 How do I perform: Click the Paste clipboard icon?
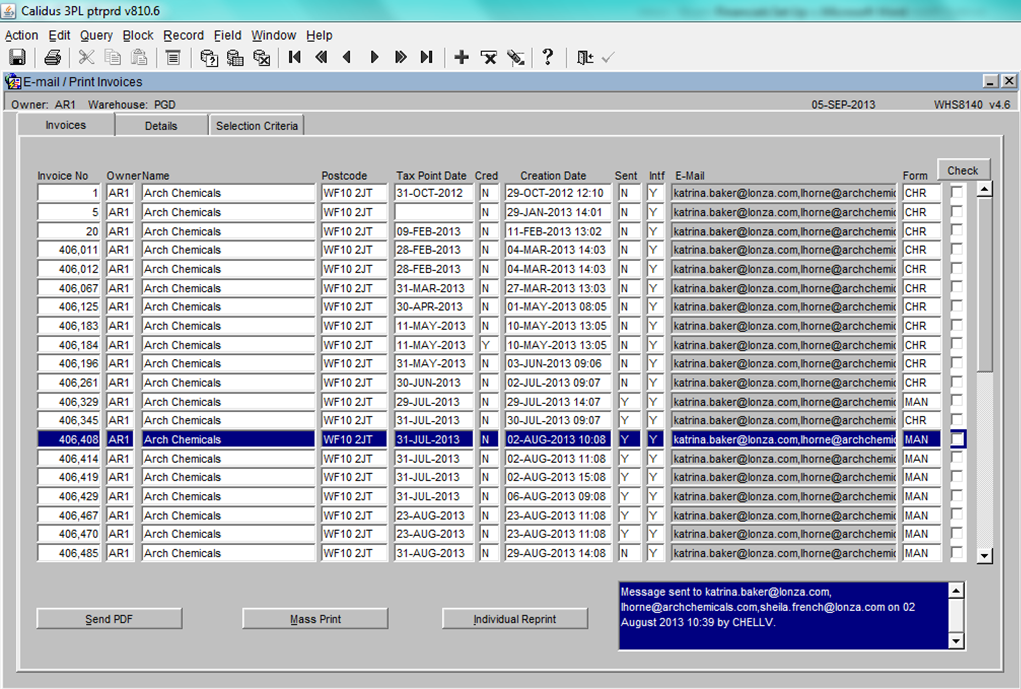(x=139, y=57)
